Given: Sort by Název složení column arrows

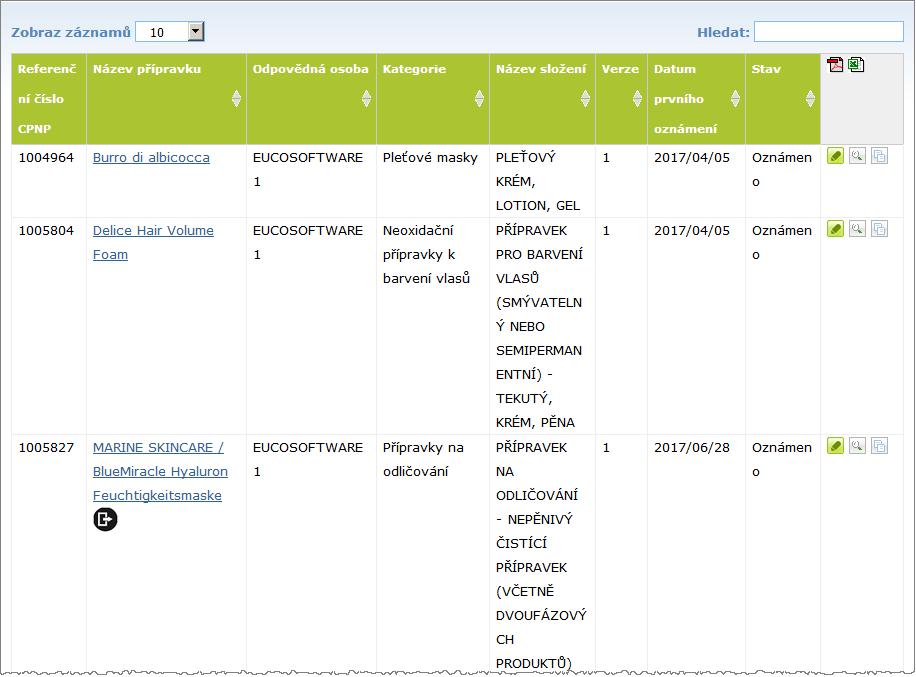Looking at the screenshot, I should click(x=585, y=99).
